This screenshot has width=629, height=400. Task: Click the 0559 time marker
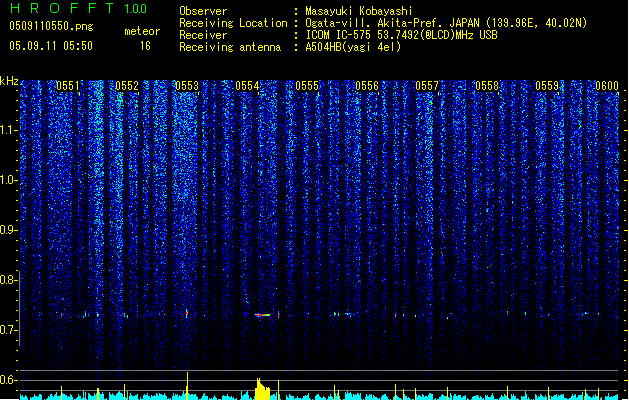coord(547,86)
